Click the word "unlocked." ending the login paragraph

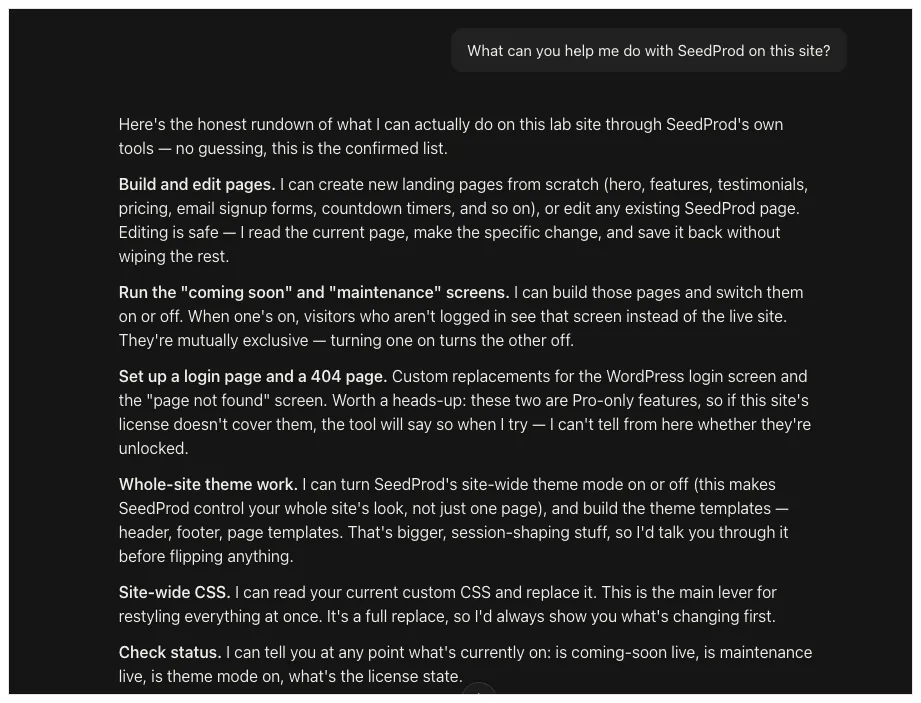click(x=153, y=449)
